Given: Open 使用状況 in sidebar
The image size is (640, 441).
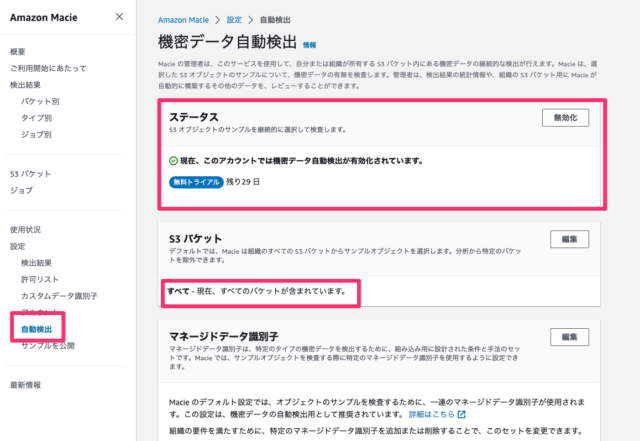Looking at the screenshot, I should [25, 229].
